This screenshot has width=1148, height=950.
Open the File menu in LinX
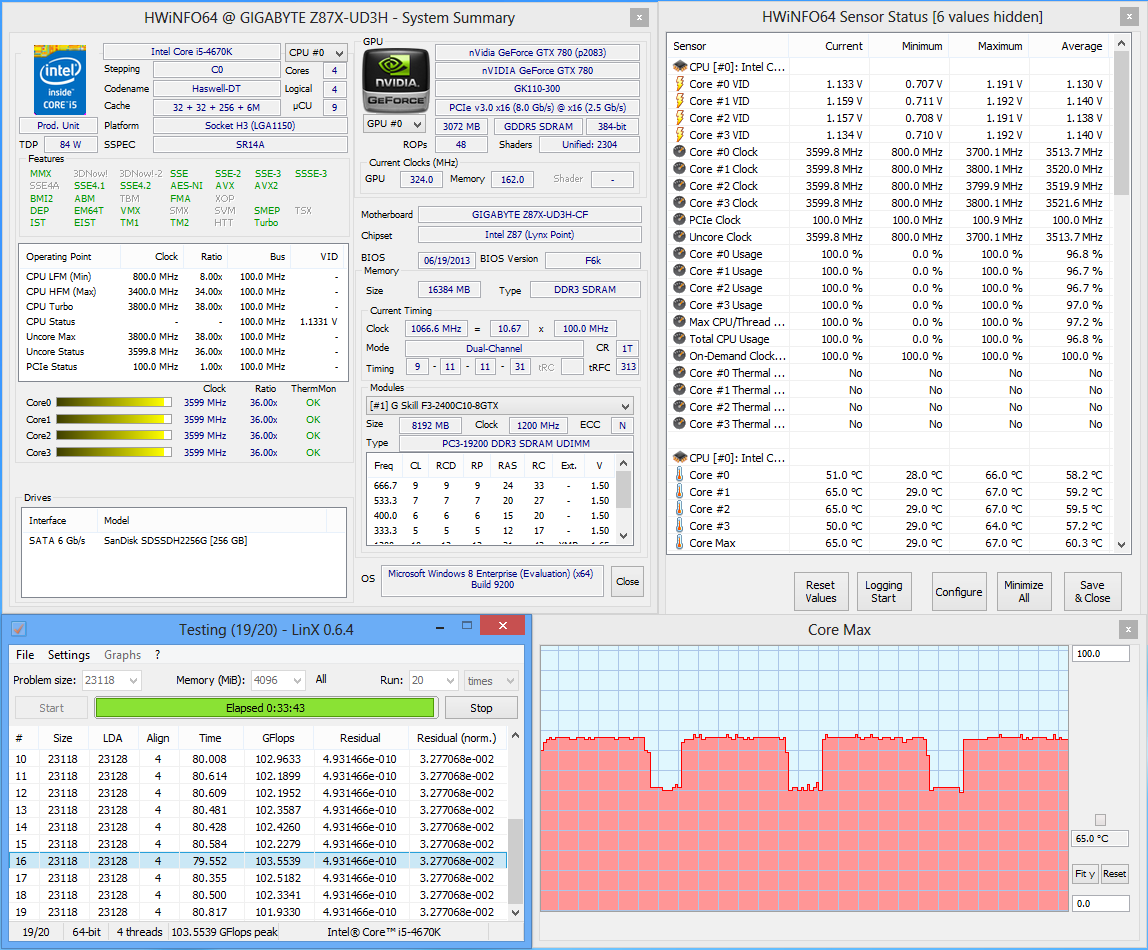click(25, 654)
